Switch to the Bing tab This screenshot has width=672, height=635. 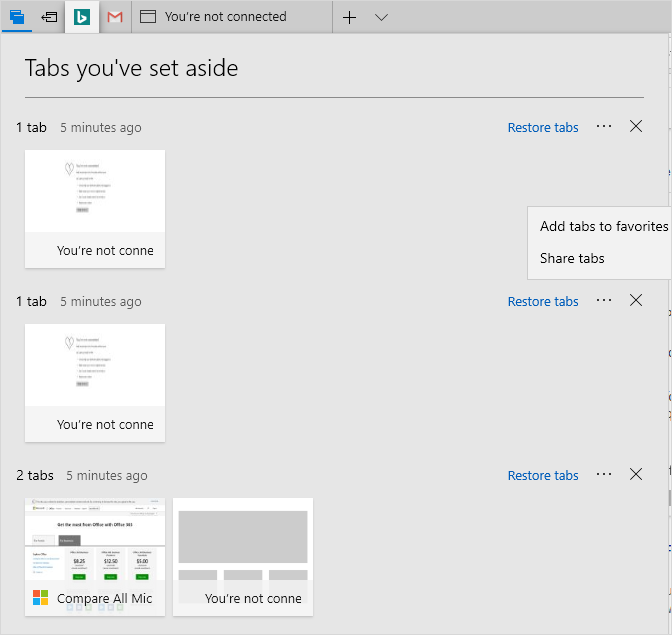(x=83, y=17)
